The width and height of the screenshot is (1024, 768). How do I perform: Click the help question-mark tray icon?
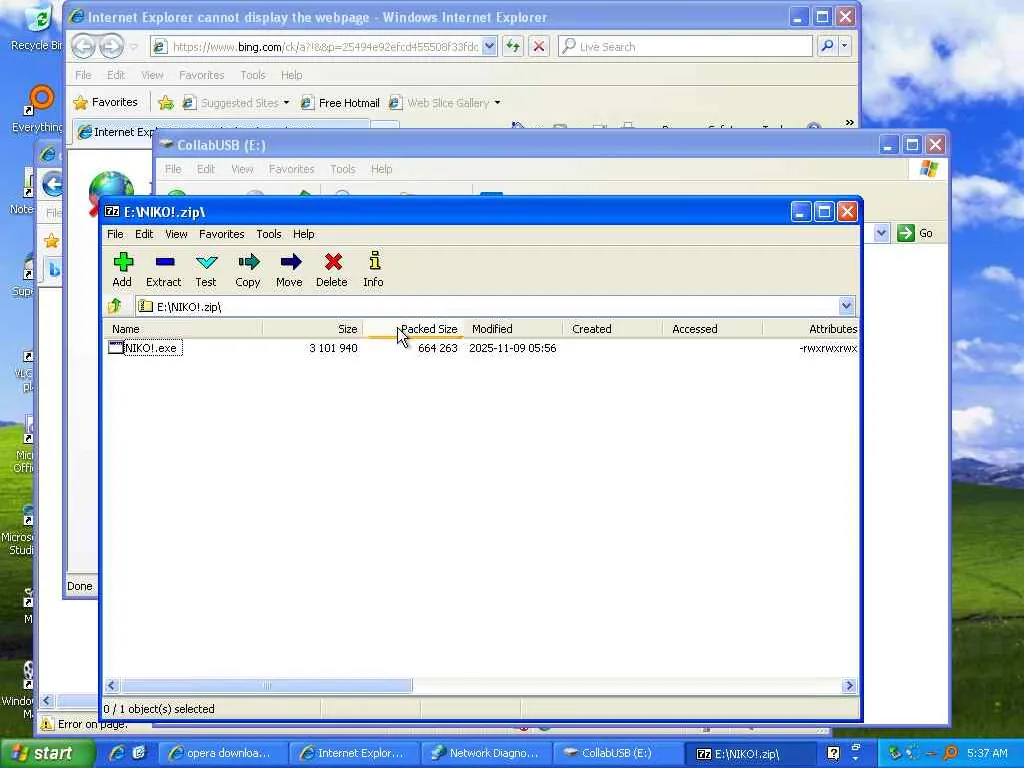[x=833, y=753]
